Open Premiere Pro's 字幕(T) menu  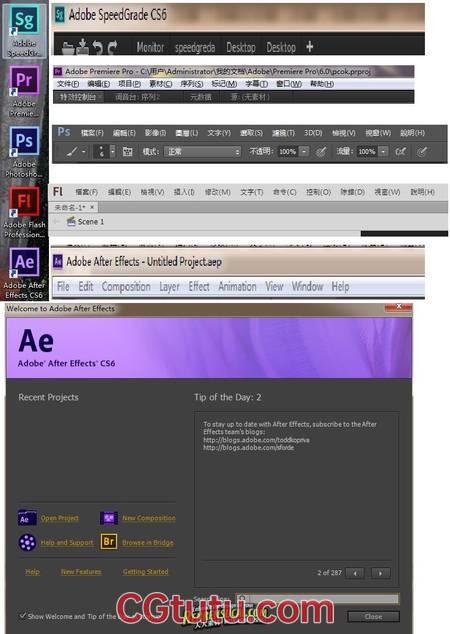(256, 84)
